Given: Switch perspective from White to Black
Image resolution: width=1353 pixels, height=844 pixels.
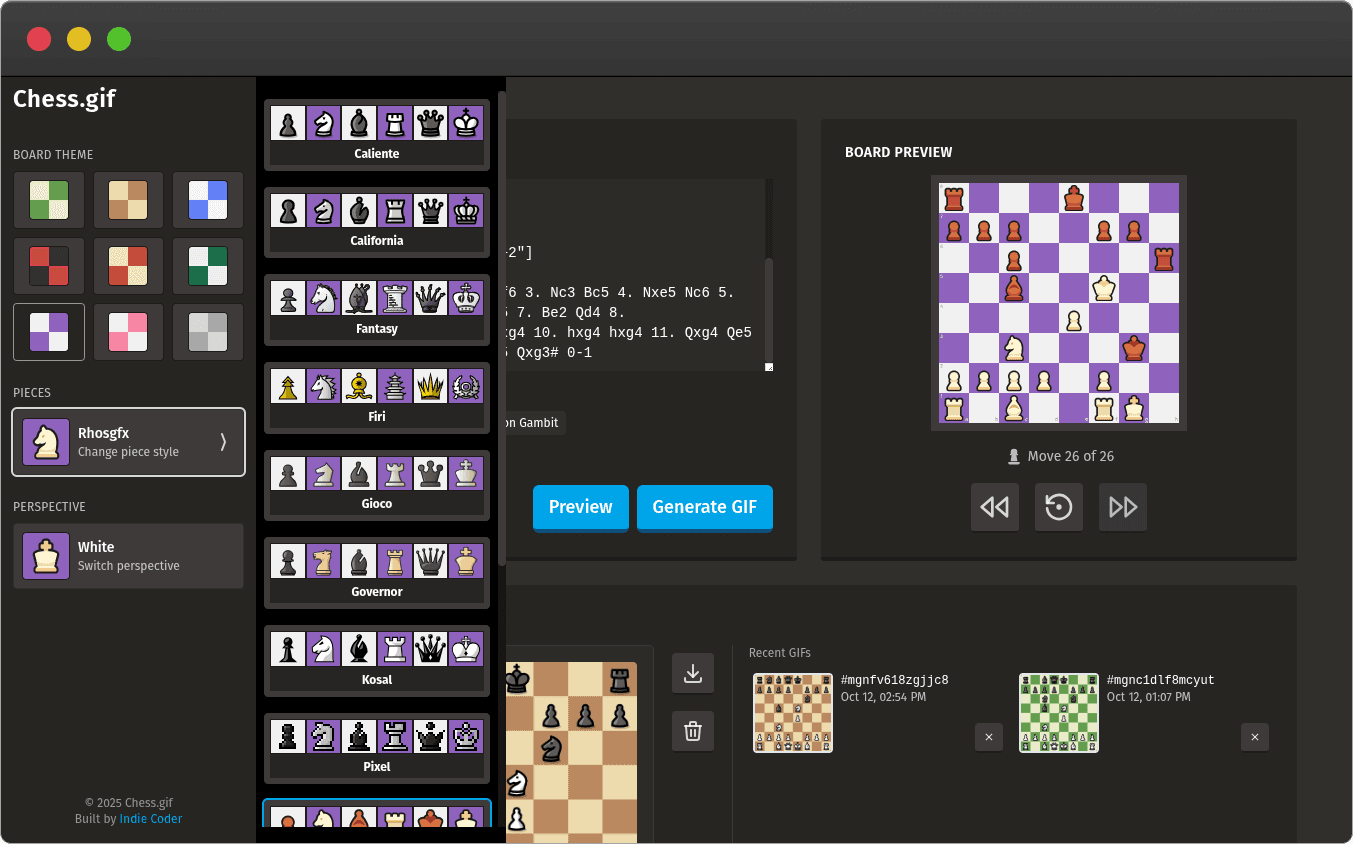Looking at the screenshot, I should (128, 556).
